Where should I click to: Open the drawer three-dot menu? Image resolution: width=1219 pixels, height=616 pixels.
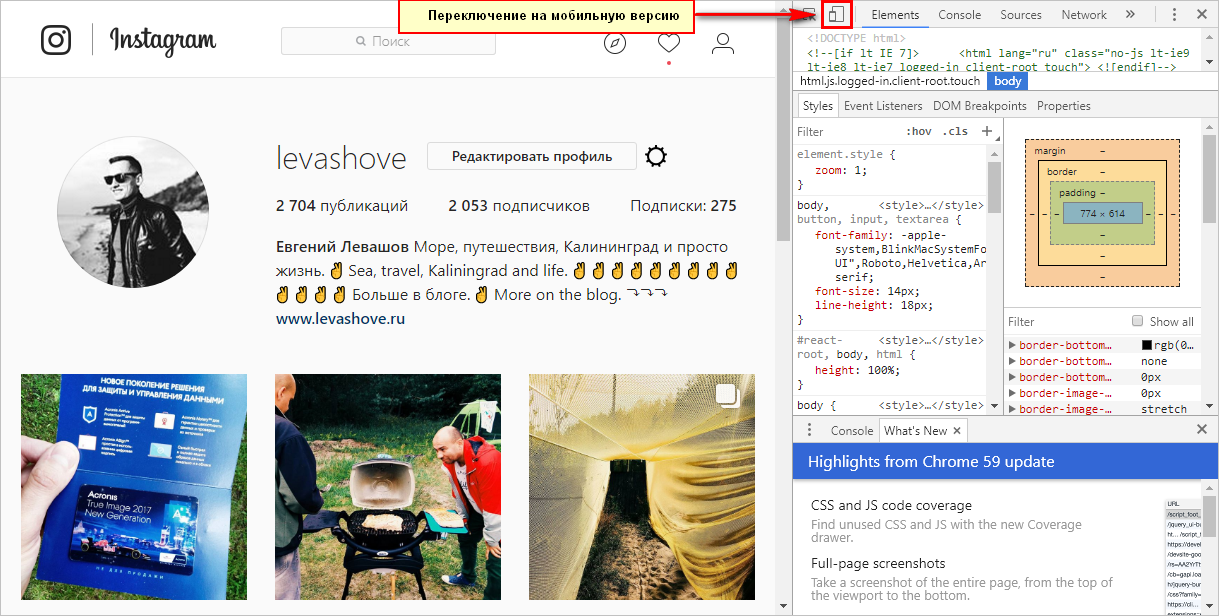coord(808,430)
